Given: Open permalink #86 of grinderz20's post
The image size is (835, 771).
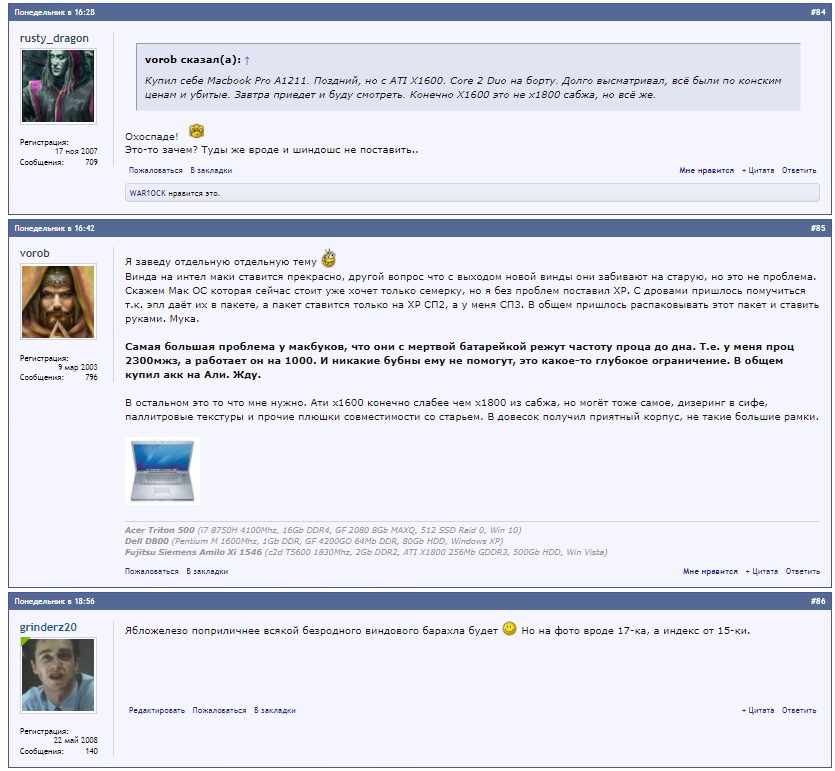Looking at the screenshot, I should pos(817,601).
